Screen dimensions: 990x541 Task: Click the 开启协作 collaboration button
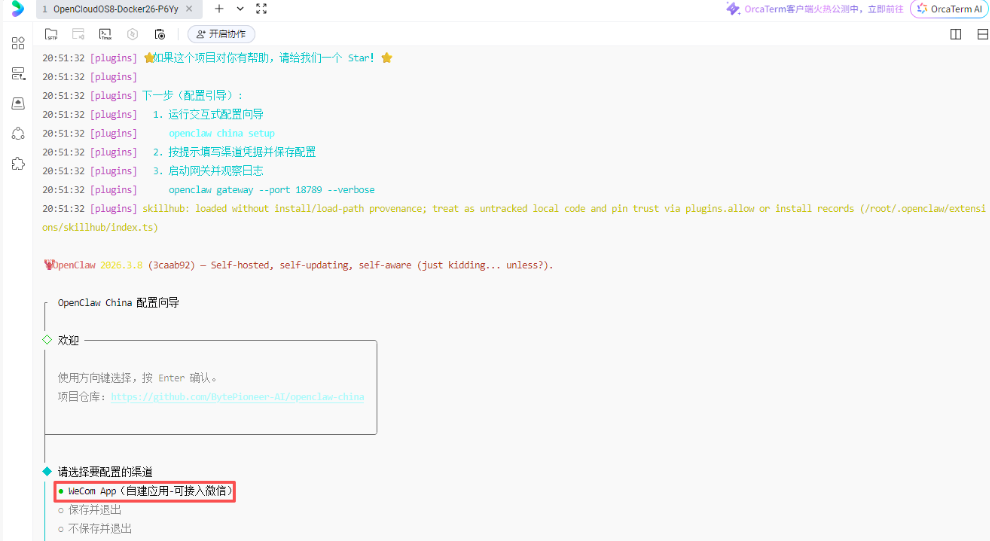pos(221,34)
